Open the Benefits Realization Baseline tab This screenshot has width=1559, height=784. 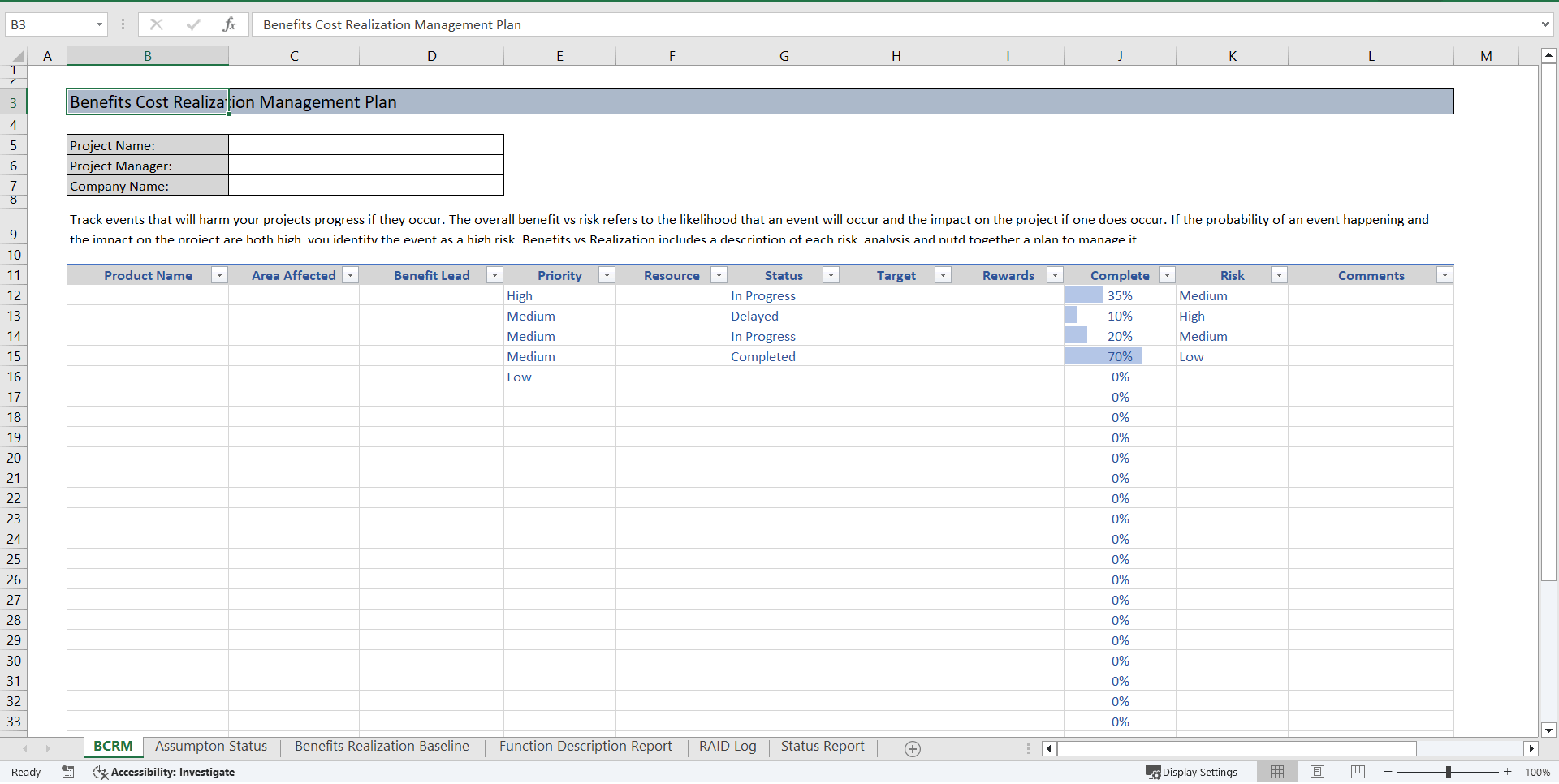coord(382,747)
